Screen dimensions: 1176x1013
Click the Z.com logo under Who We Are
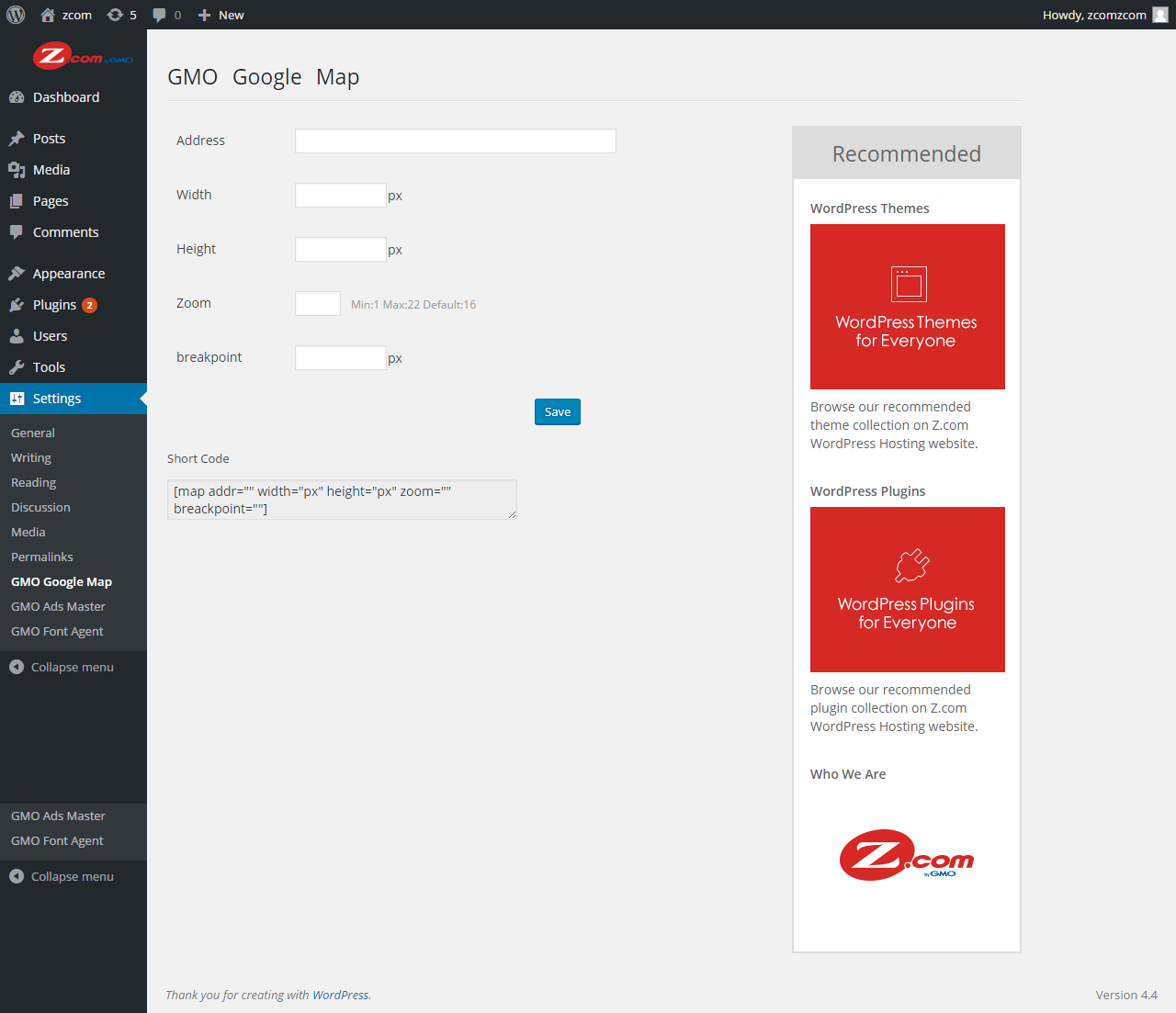pos(907,855)
